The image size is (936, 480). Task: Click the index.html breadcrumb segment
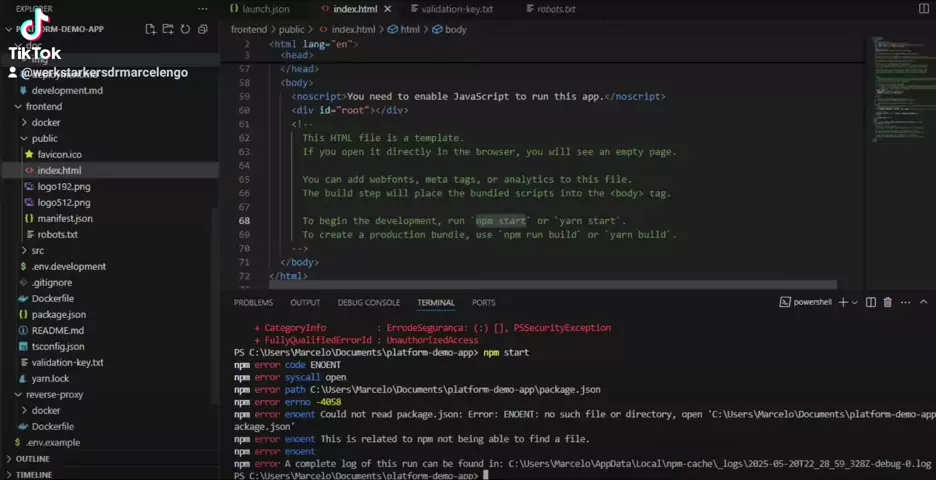pos(347,29)
